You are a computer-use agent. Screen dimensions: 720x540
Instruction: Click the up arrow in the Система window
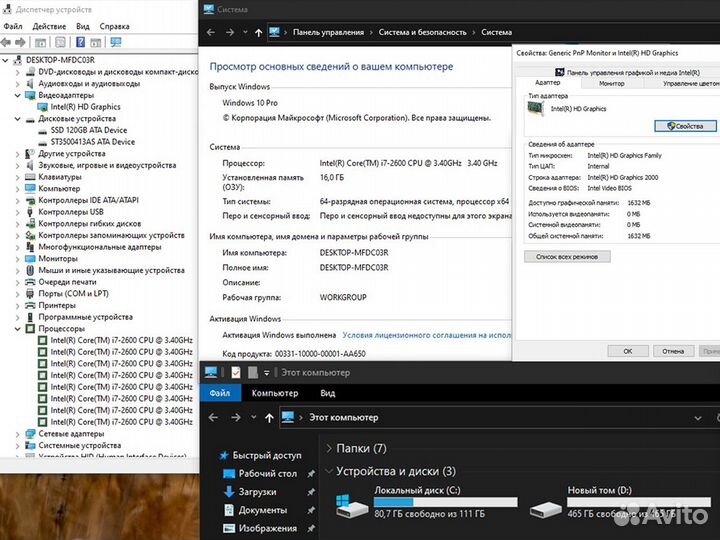259,33
